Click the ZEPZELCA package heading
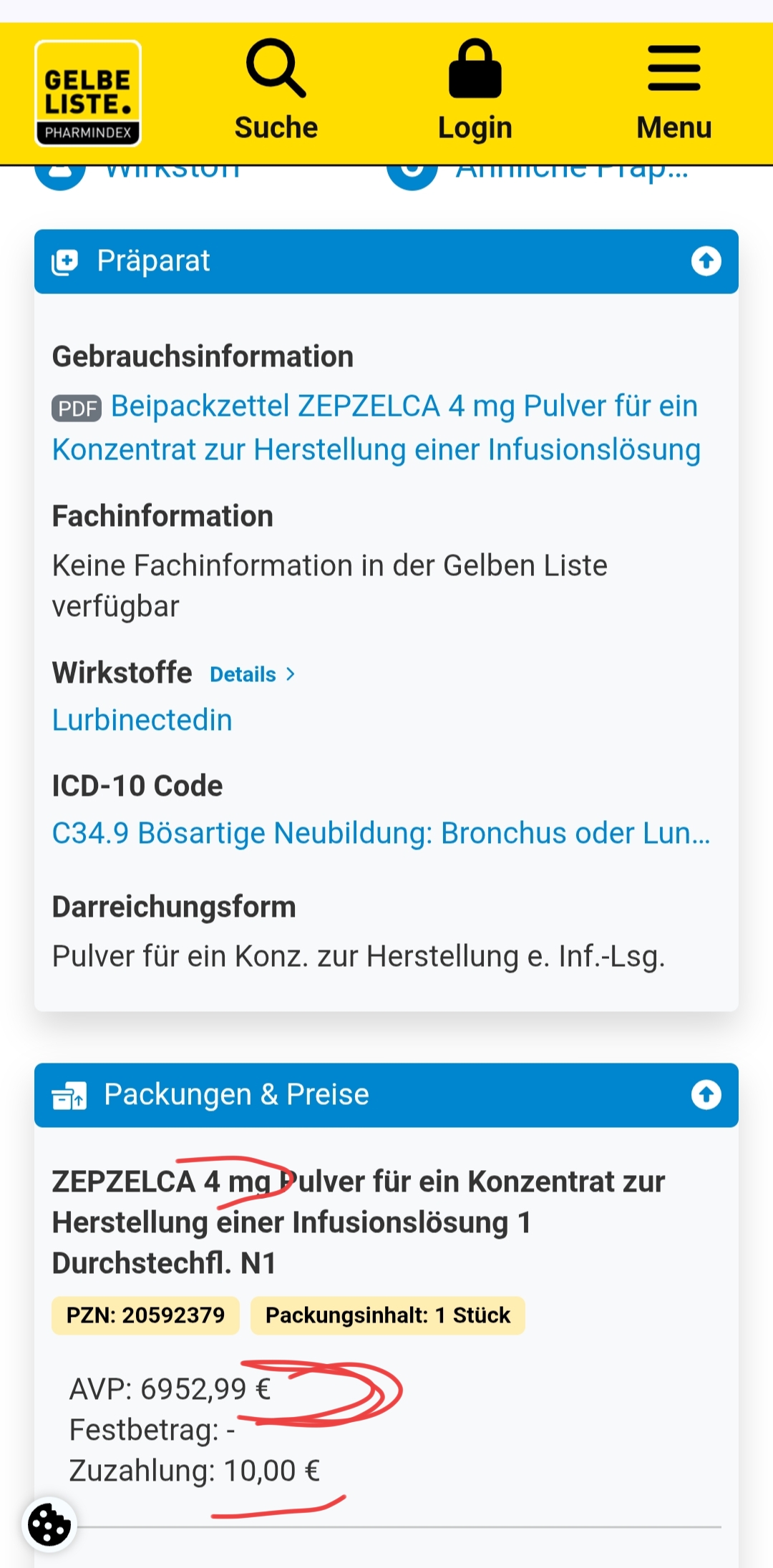Screen dimensions: 773x1568 click(x=359, y=1222)
